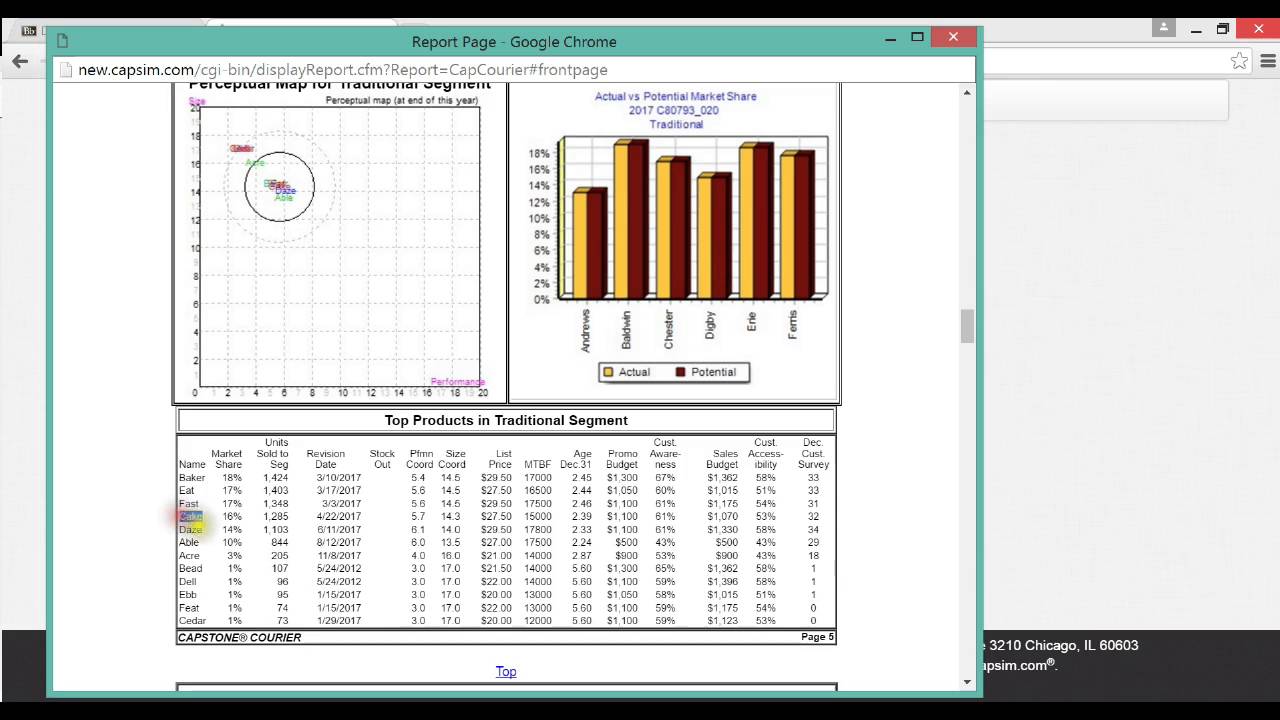Click the Andrews bar label in chart
The width and height of the screenshot is (1280, 720).
[585, 330]
